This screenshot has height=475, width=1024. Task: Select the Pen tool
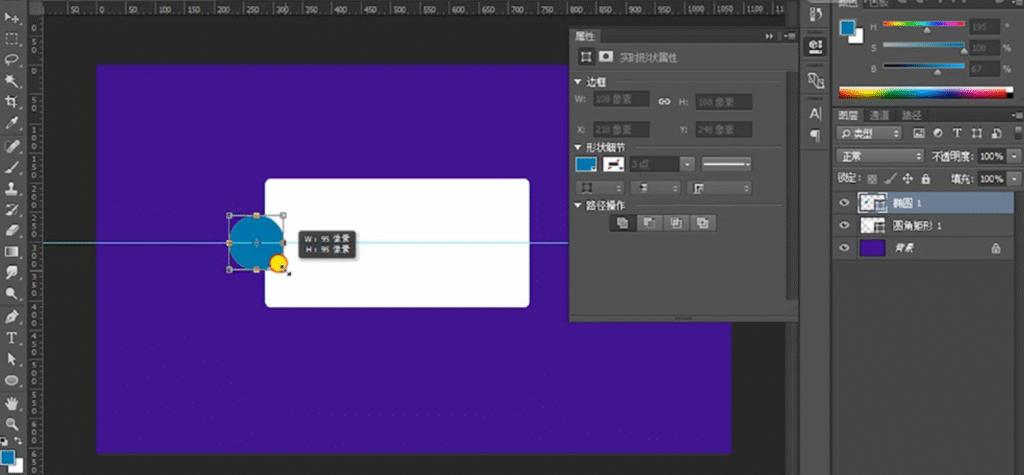(x=12, y=317)
